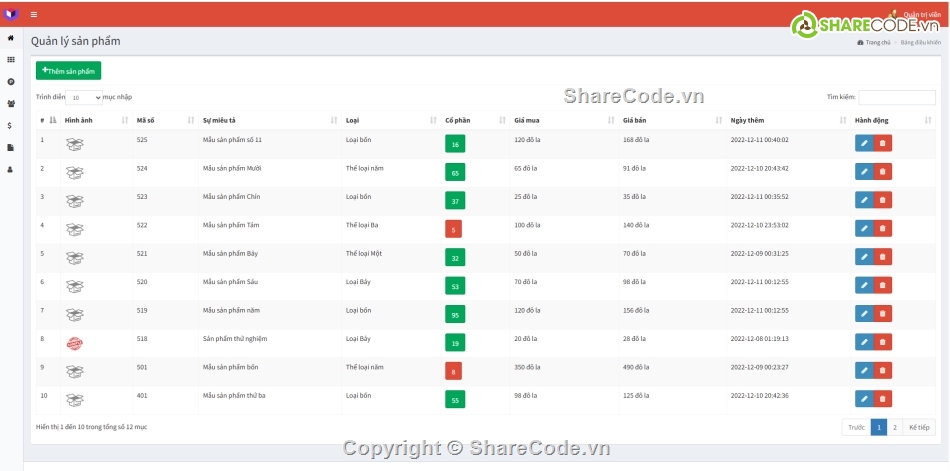Click the edit pencil icon for product 525

(x=864, y=143)
